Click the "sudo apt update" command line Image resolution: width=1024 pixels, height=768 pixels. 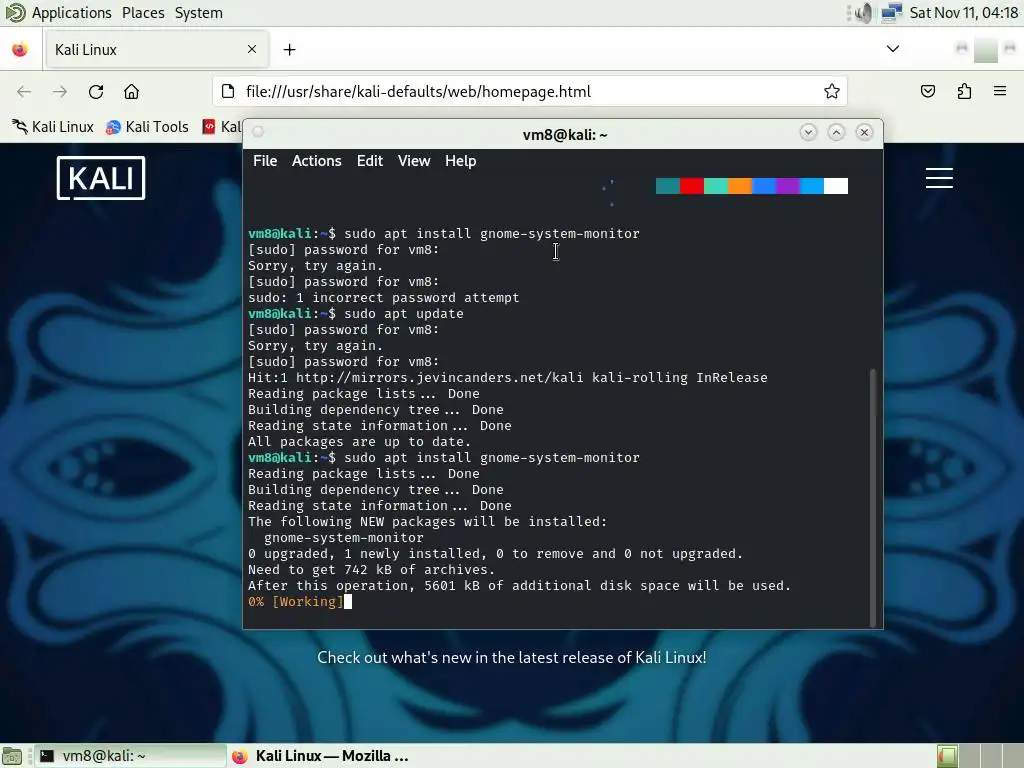point(404,313)
